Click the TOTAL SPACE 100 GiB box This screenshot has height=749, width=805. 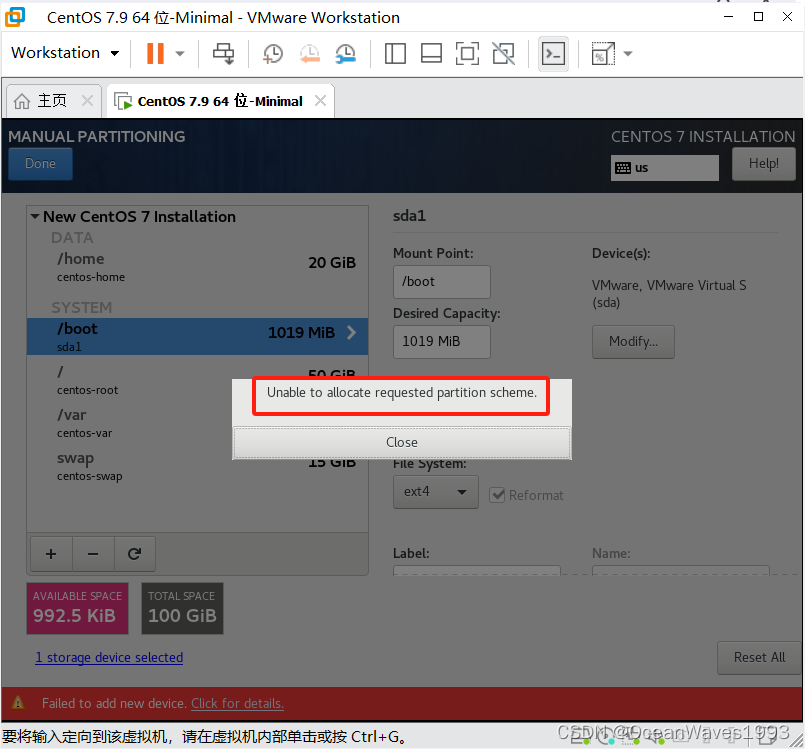(x=182, y=608)
